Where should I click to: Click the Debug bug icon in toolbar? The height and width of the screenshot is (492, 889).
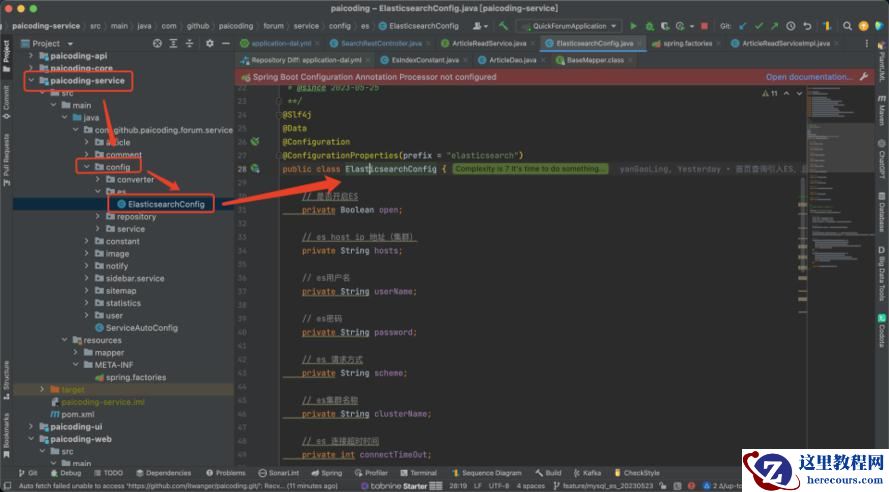(648, 26)
